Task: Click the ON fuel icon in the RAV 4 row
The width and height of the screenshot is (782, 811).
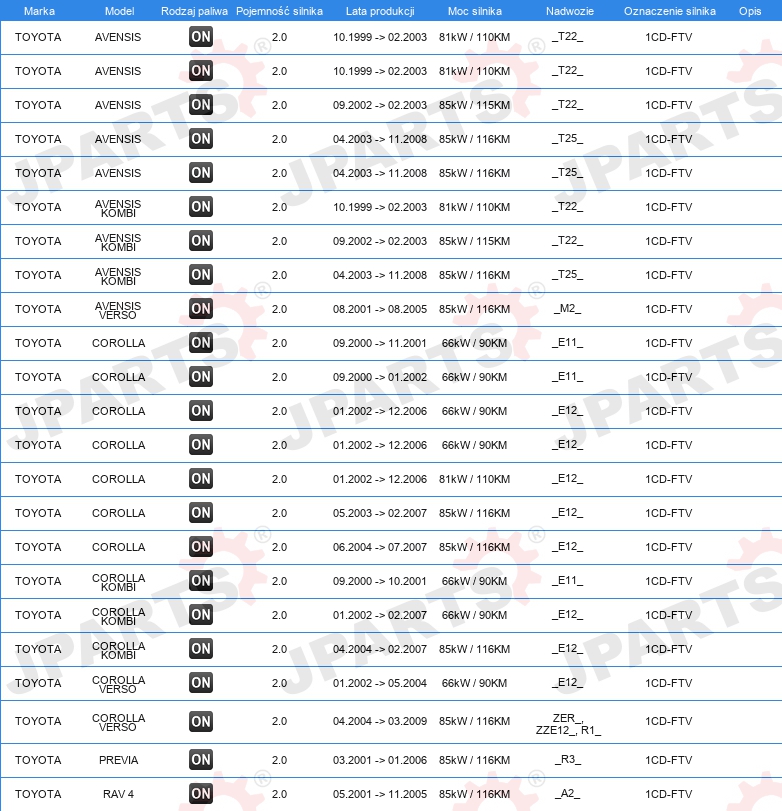Action: click(201, 794)
